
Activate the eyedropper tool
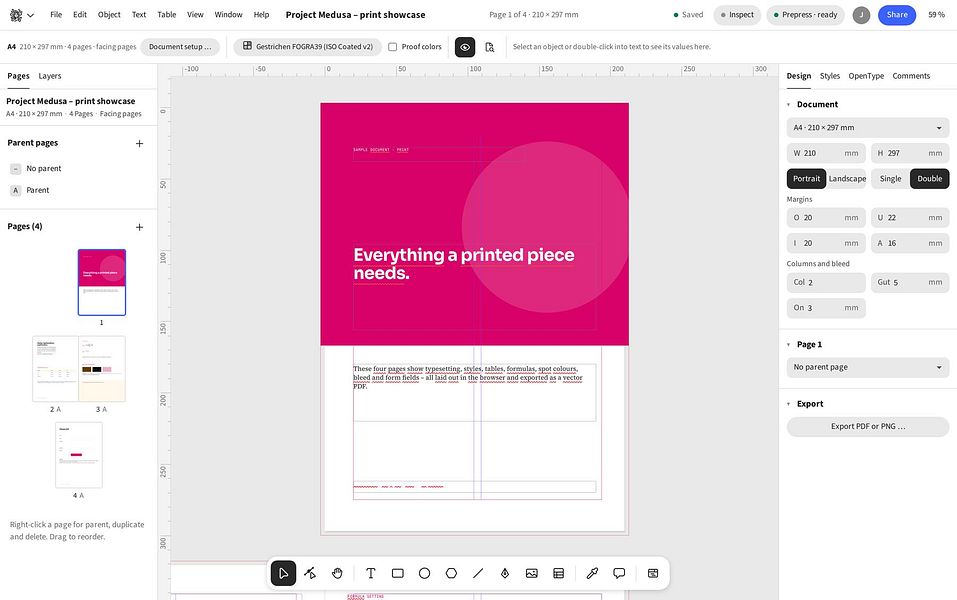592,573
